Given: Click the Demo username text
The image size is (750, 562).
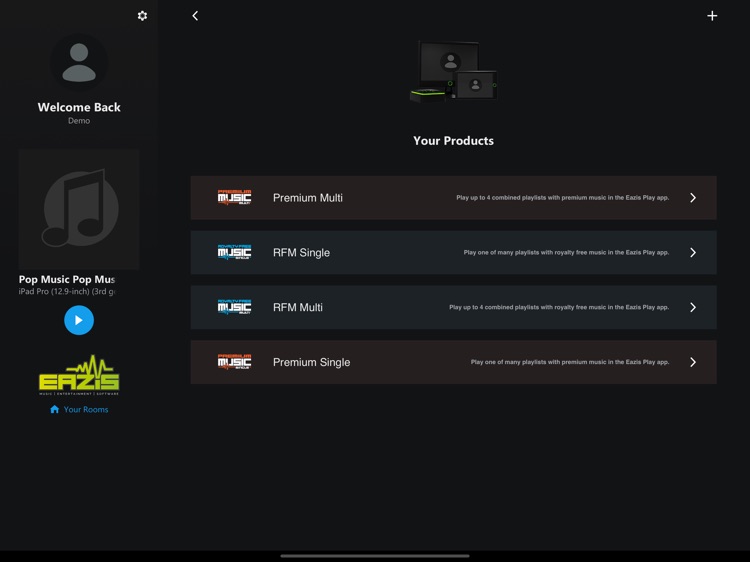Looking at the screenshot, I should point(79,121).
